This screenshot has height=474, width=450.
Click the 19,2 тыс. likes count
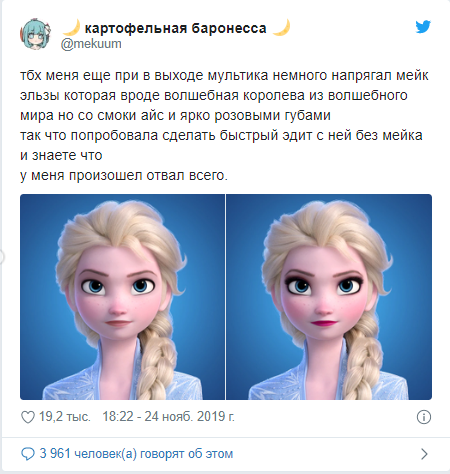[x=65, y=417]
